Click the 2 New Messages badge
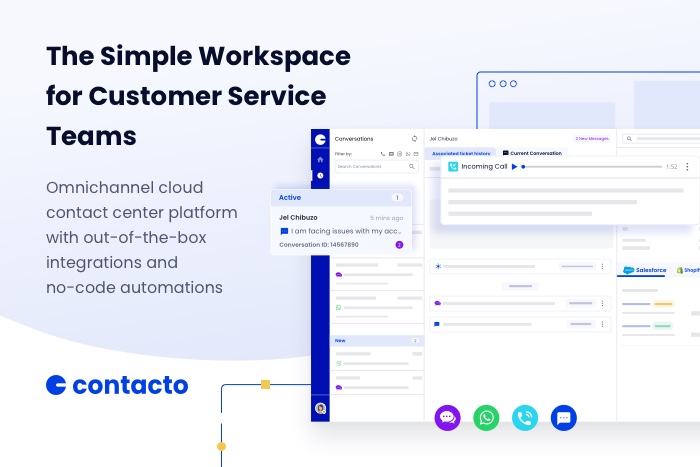700x467 pixels. pos(591,138)
